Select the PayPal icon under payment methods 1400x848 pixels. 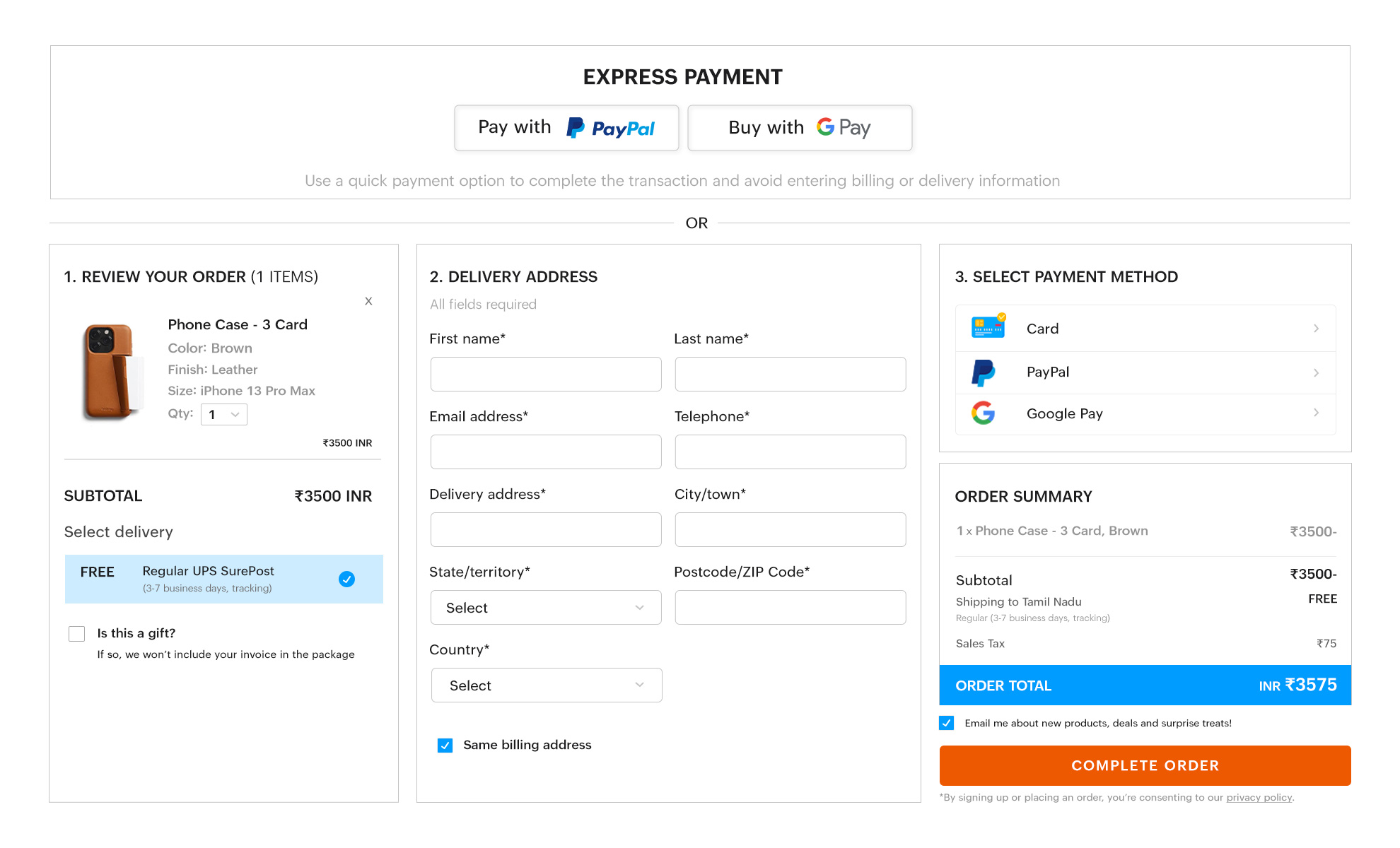click(985, 372)
